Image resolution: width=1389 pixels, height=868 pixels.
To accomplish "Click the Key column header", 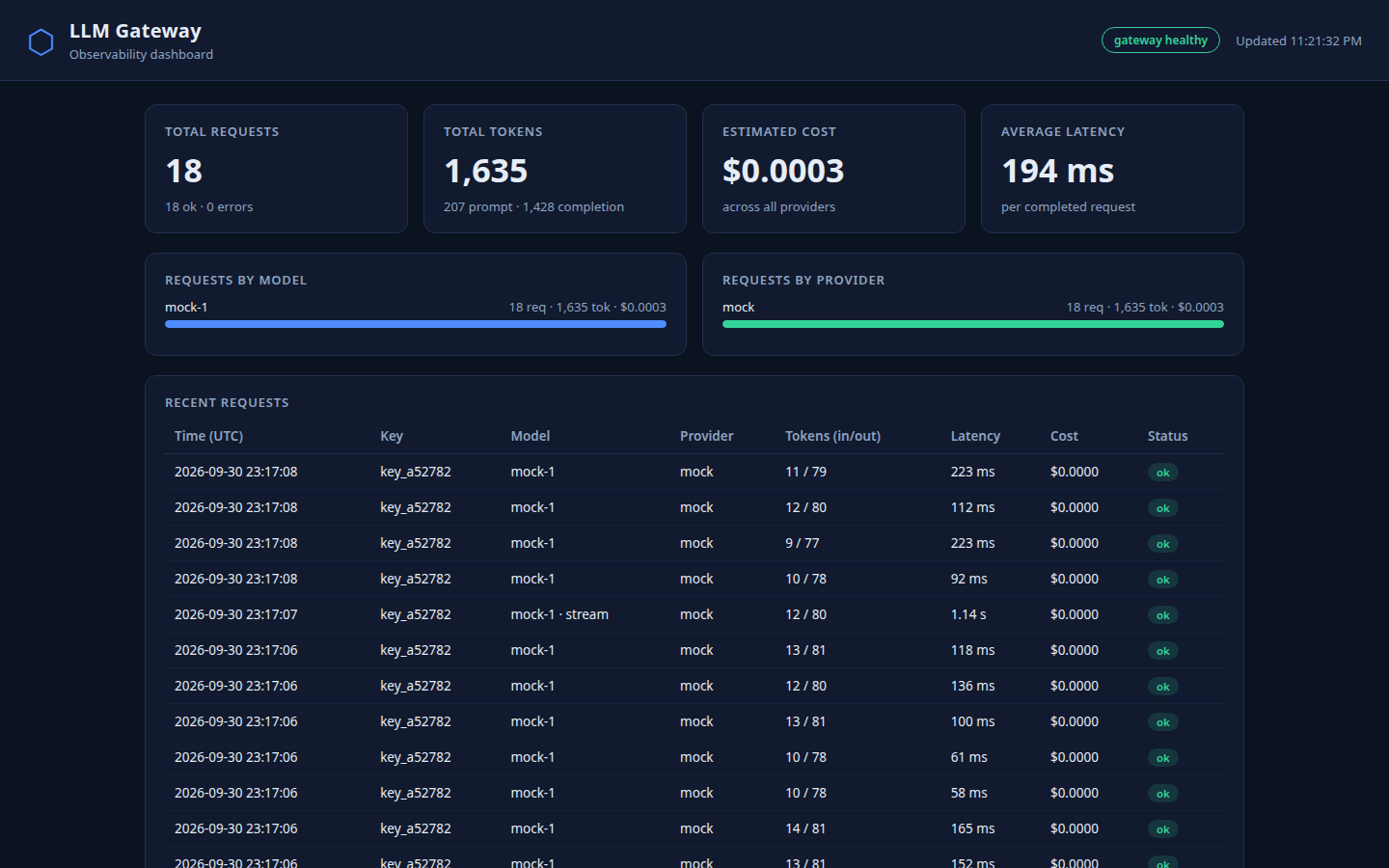I will point(392,436).
